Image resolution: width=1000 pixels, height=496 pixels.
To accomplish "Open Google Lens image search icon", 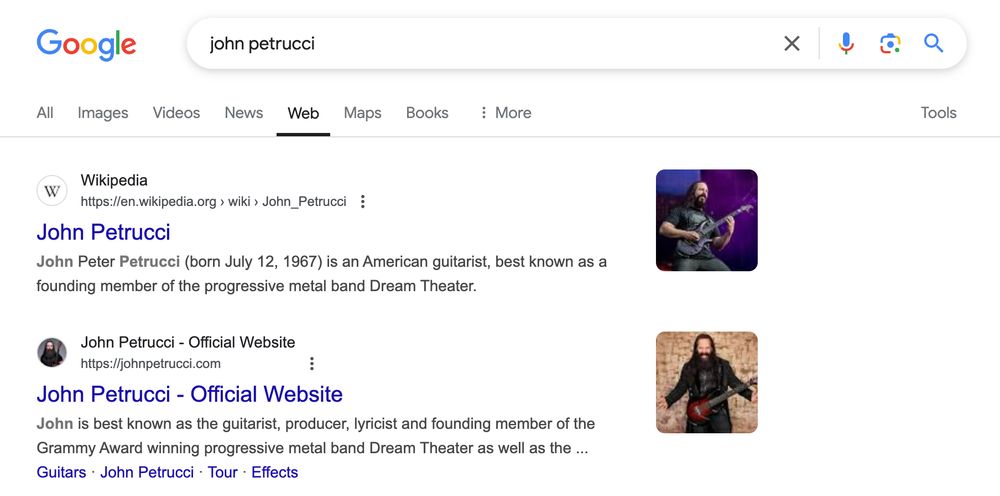I will pyautogui.click(x=890, y=43).
